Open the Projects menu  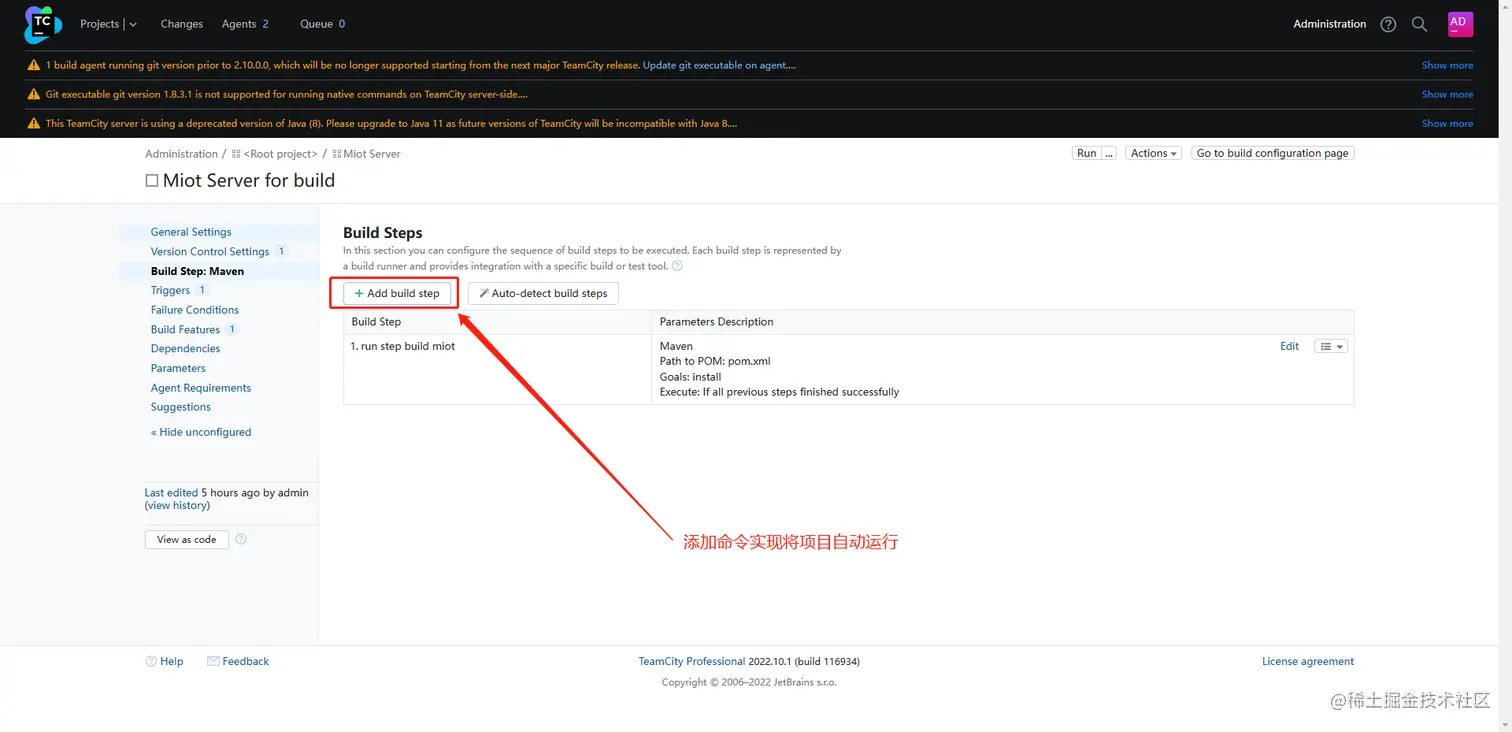(x=100, y=24)
